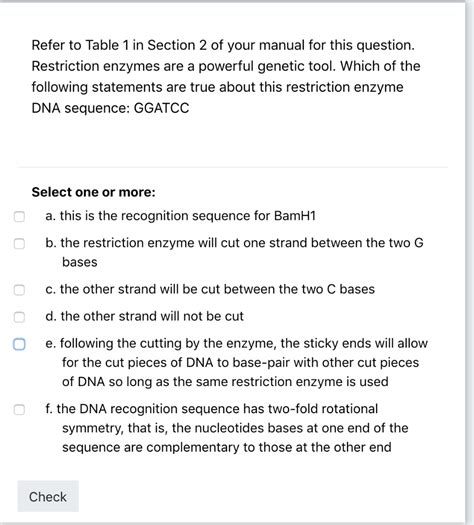Click the label 'the other strand will not be cut'
Image resolution: width=474 pixels, height=525 pixels.
pos(152,316)
